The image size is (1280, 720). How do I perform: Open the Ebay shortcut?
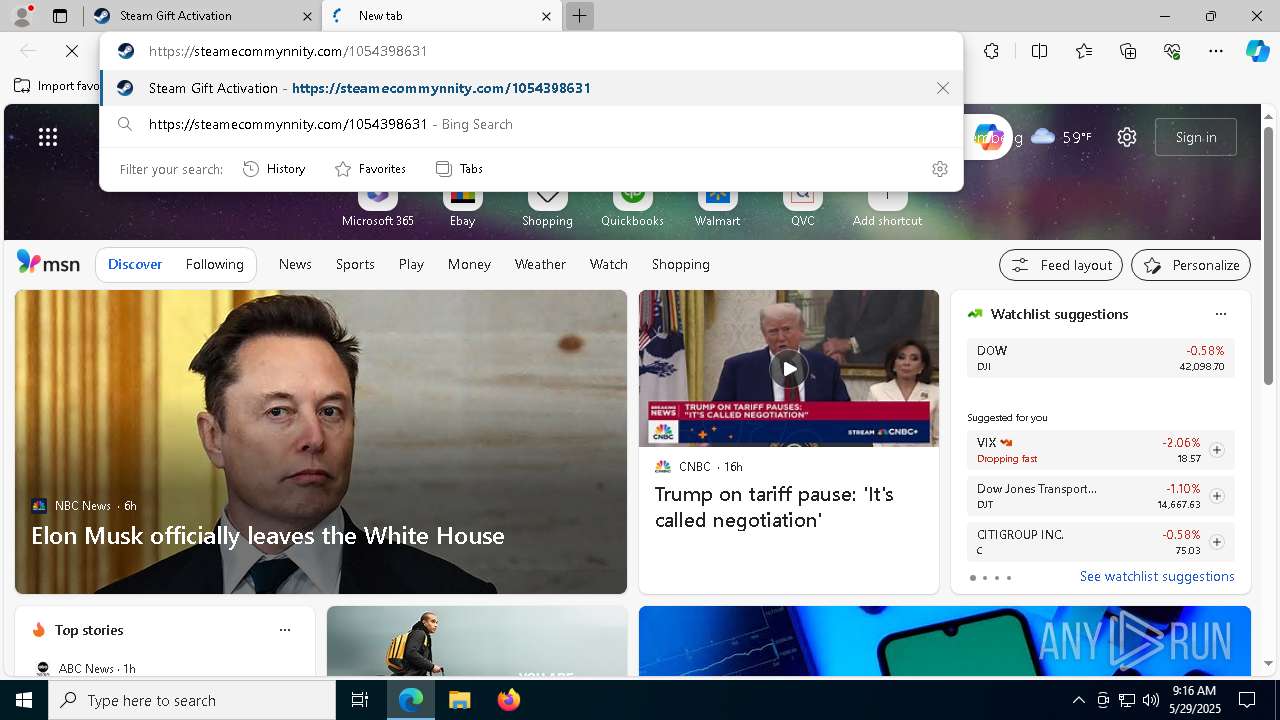462,208
